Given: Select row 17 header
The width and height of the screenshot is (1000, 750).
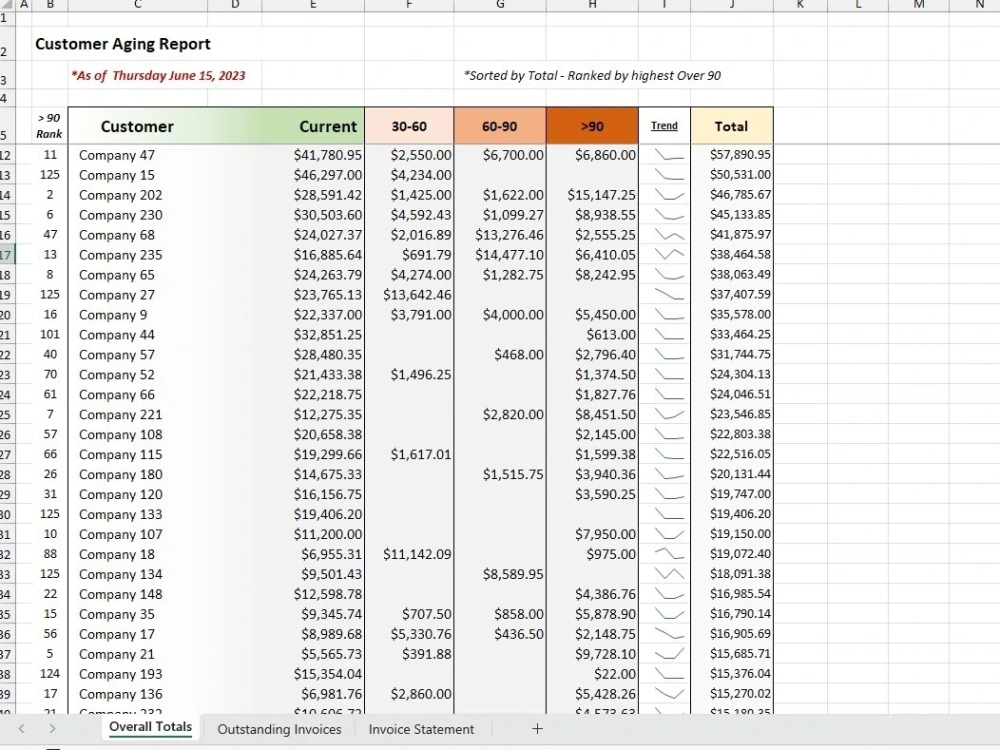Looking at the screenshot, I should point(6,255).
